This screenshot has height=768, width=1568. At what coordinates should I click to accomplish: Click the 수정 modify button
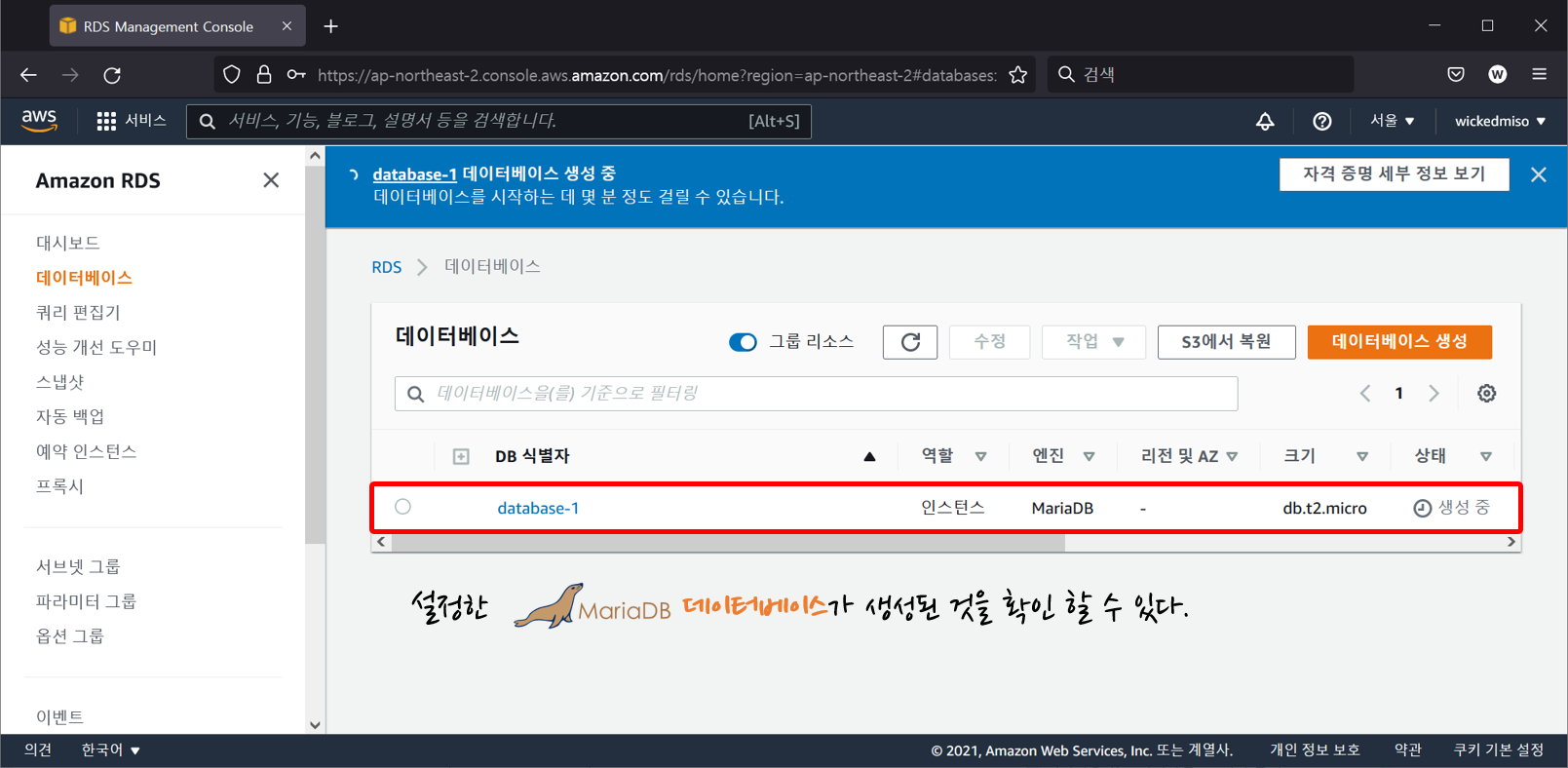989,342
